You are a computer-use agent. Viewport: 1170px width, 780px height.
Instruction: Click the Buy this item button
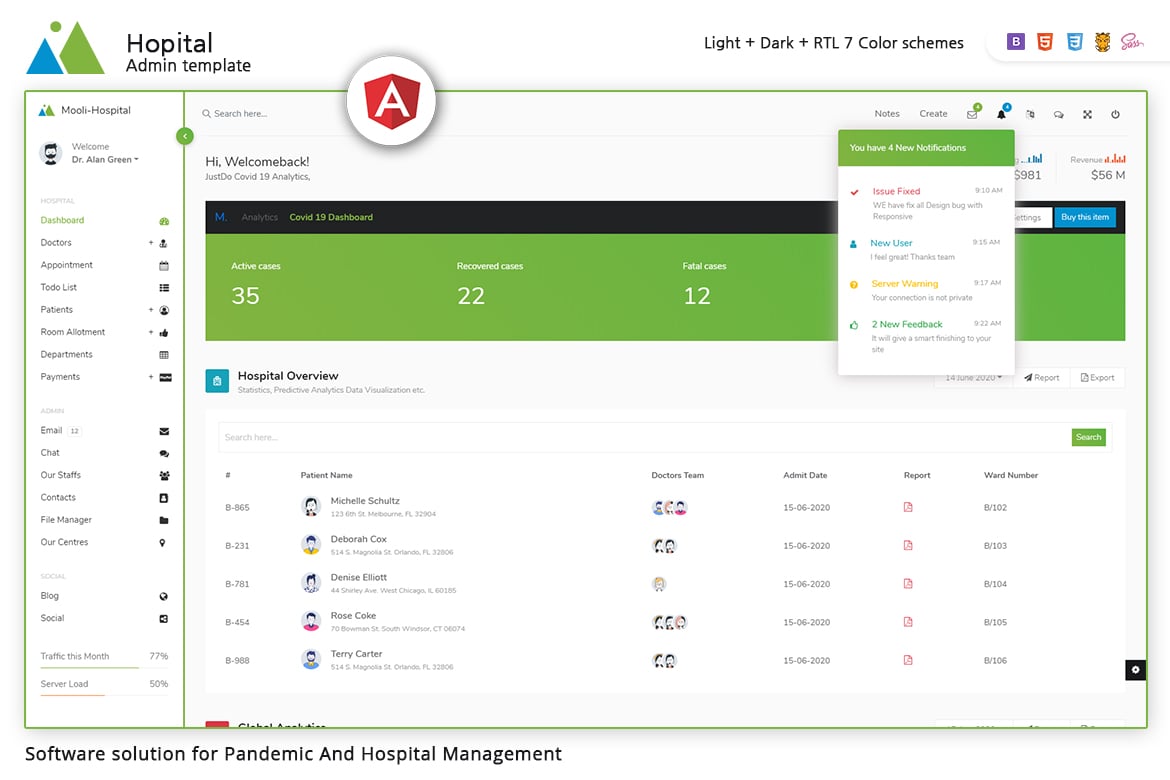coord(1085,217)
